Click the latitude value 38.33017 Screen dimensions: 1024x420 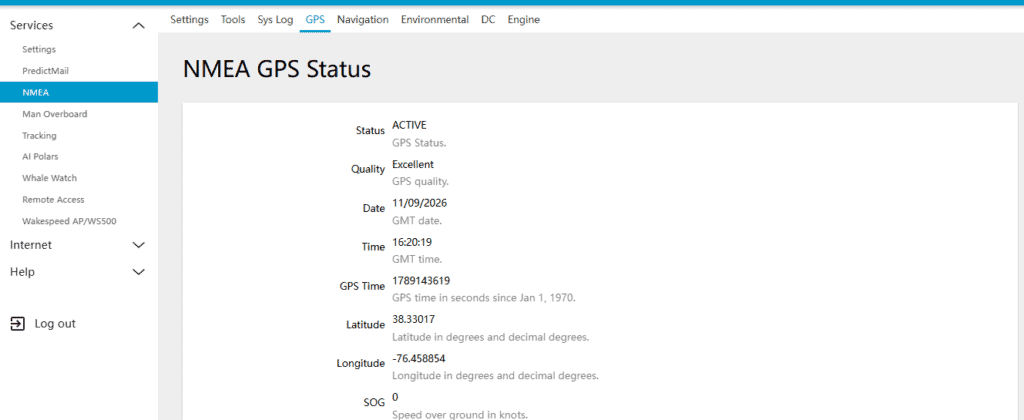[413, 319]
